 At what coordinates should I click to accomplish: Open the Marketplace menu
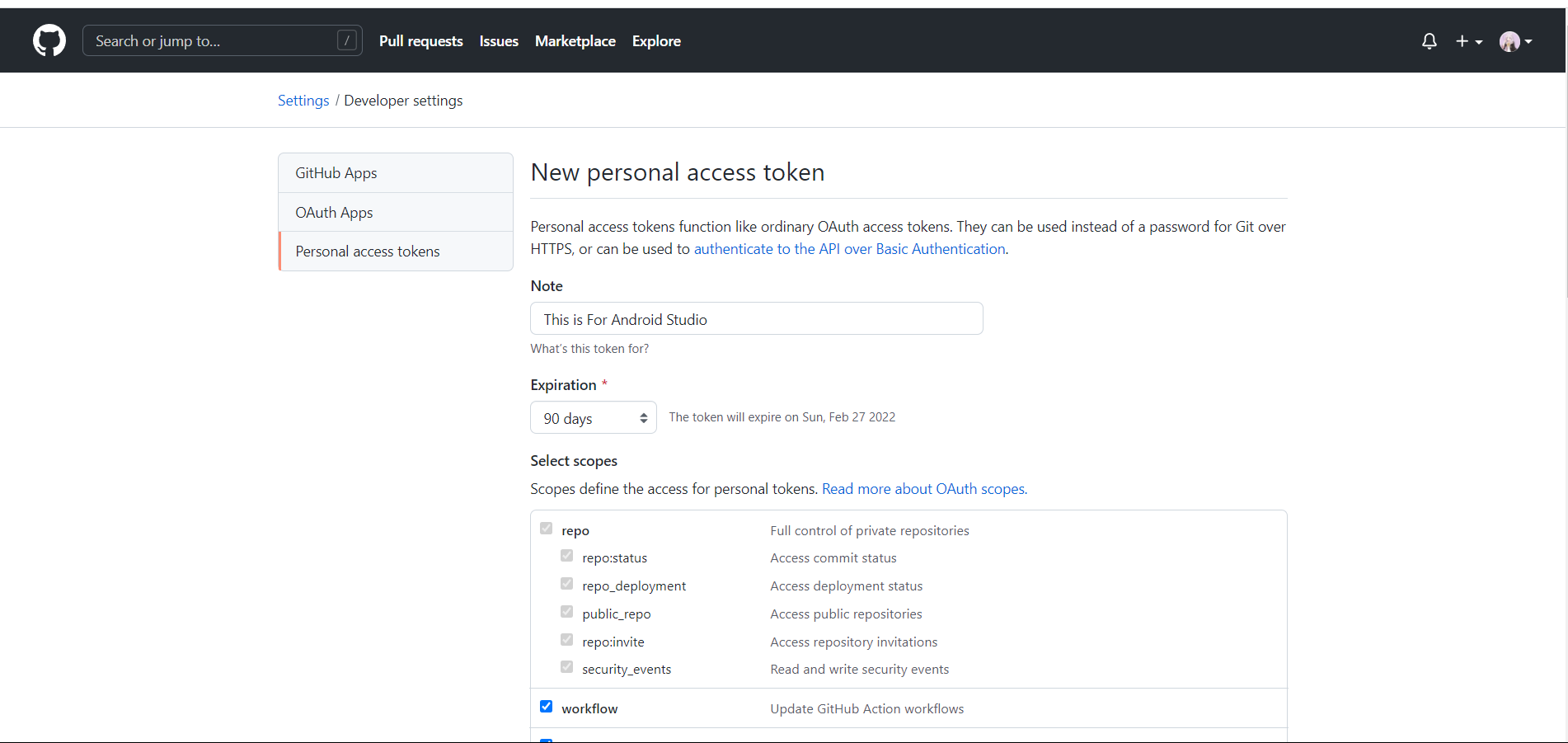pyautogui.click(x=575, y=40)
